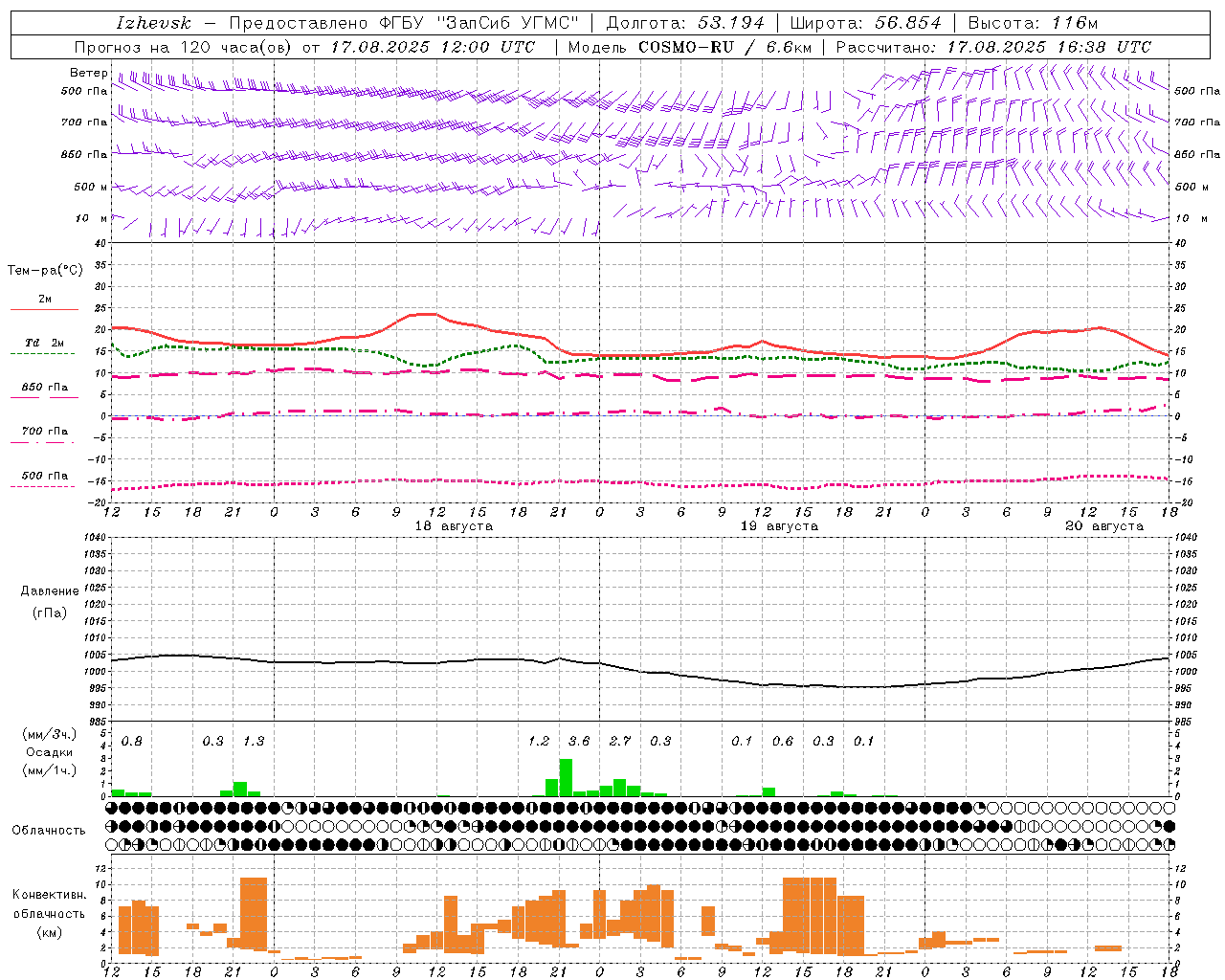Select the 'Тем-ра(°C)' temperature axis title
1225x980 pixels.
[45, 271]
